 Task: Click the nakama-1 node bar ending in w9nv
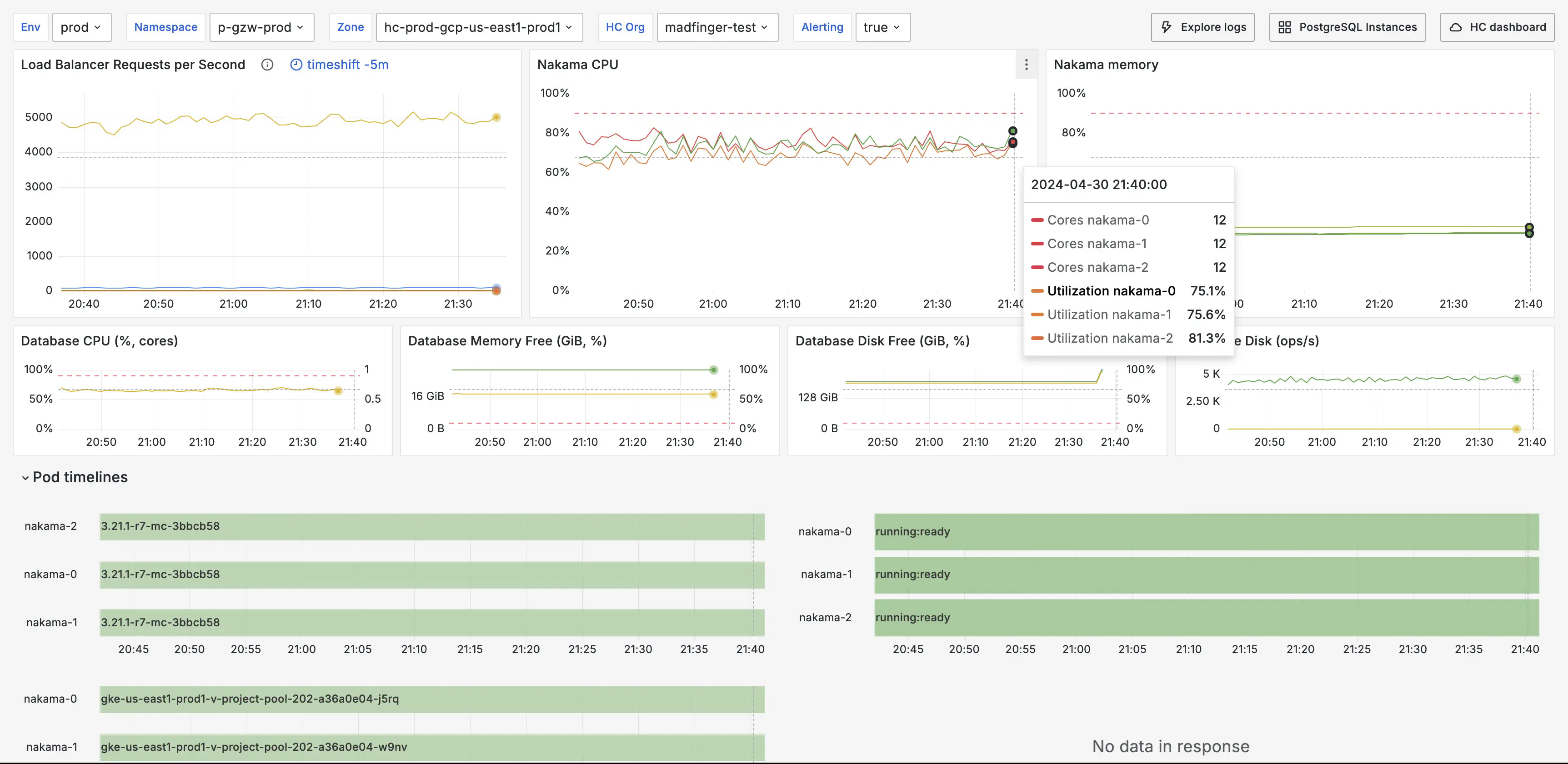click(432, 748)
